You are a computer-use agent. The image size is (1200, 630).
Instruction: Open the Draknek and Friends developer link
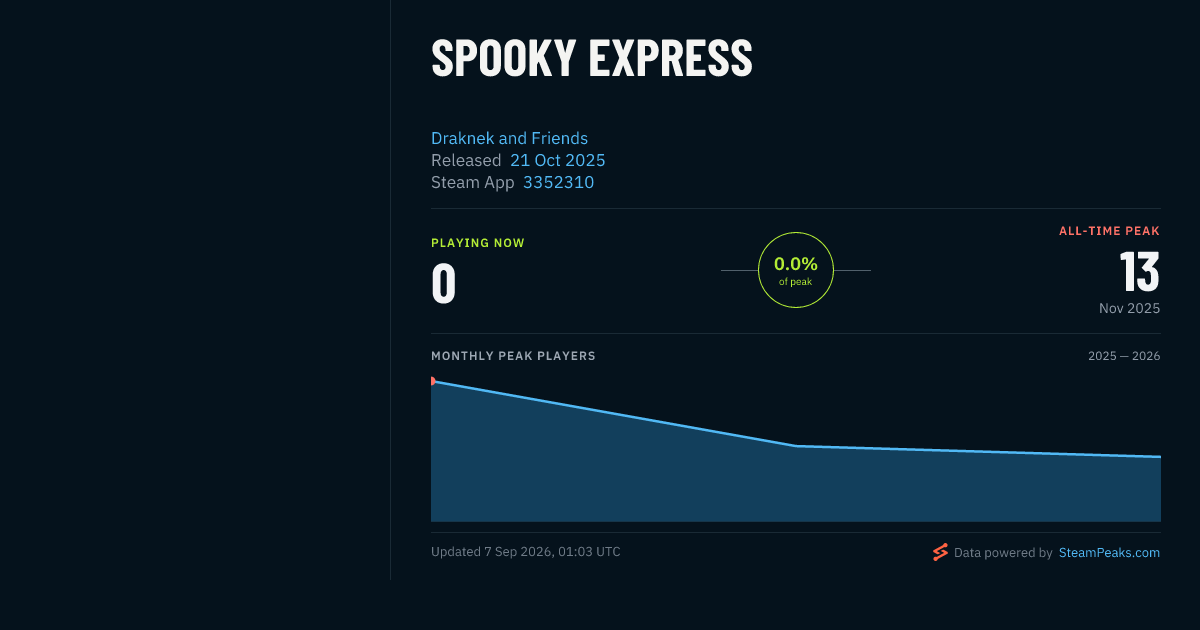click(509, 138)
